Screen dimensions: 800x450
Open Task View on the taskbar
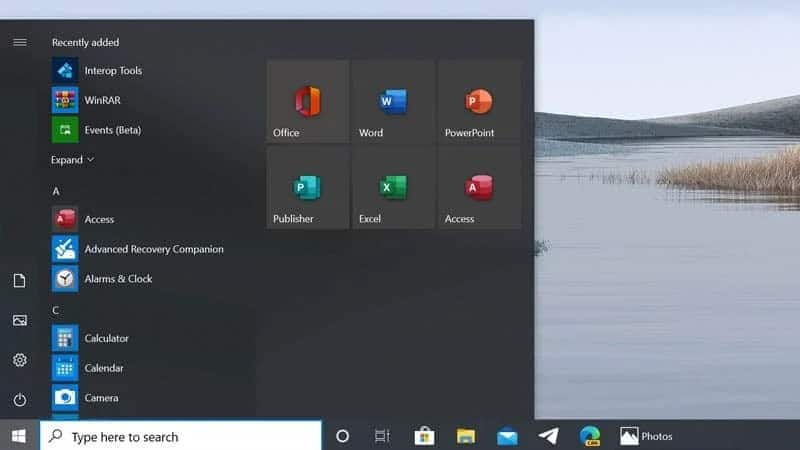[382, 436]
